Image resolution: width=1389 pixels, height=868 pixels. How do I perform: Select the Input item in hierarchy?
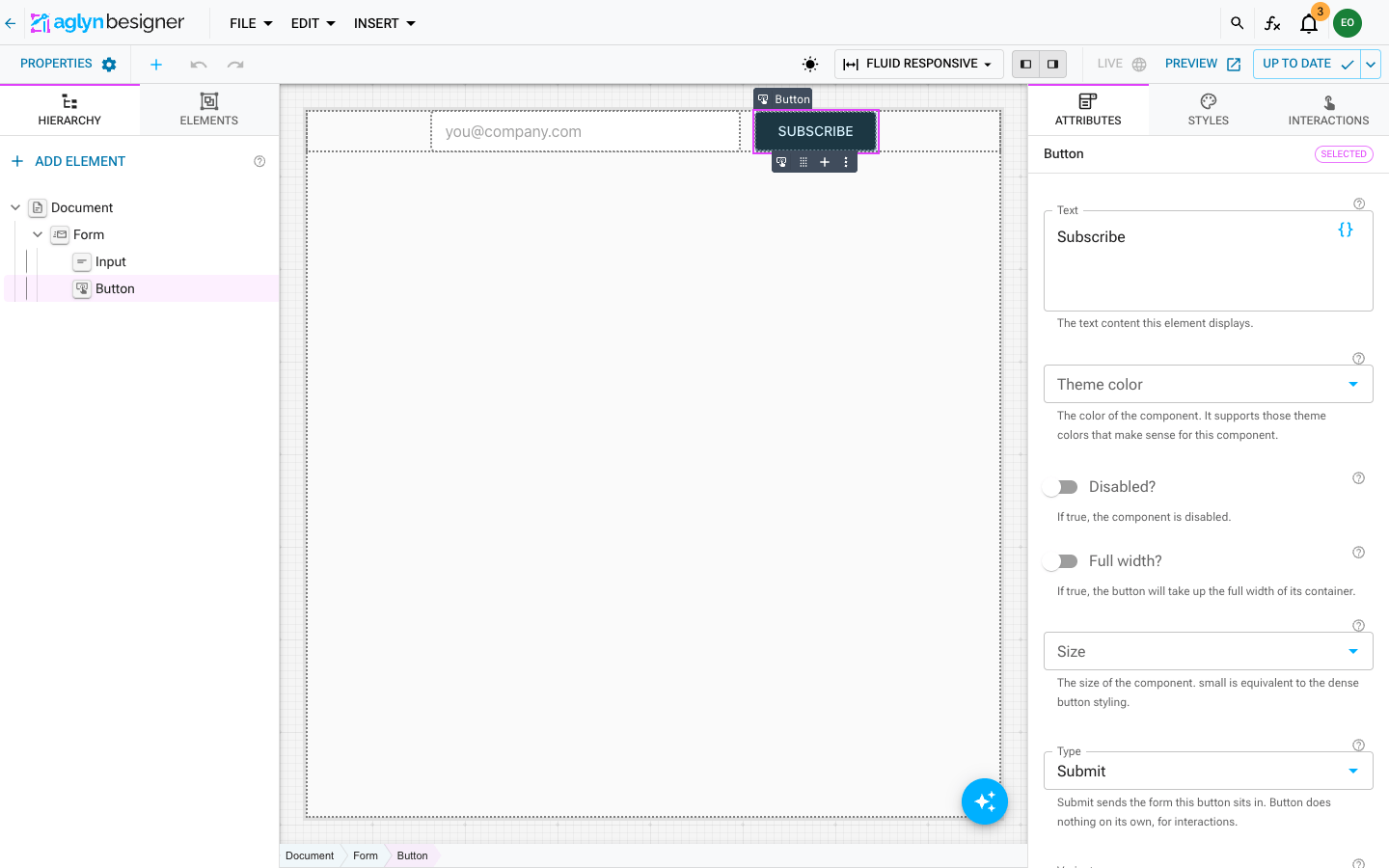pyautogui.click(x=110, y=261)
